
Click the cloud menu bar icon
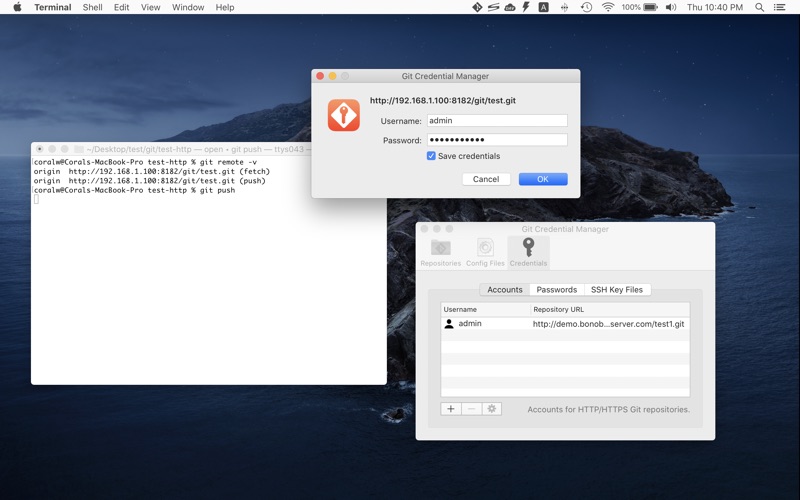click(x=510, y=7)
